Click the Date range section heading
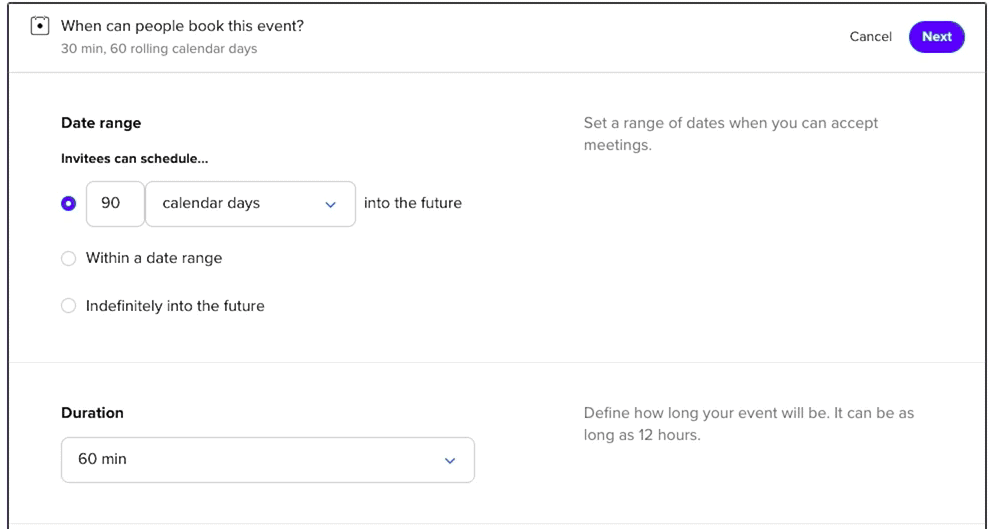 101,123
